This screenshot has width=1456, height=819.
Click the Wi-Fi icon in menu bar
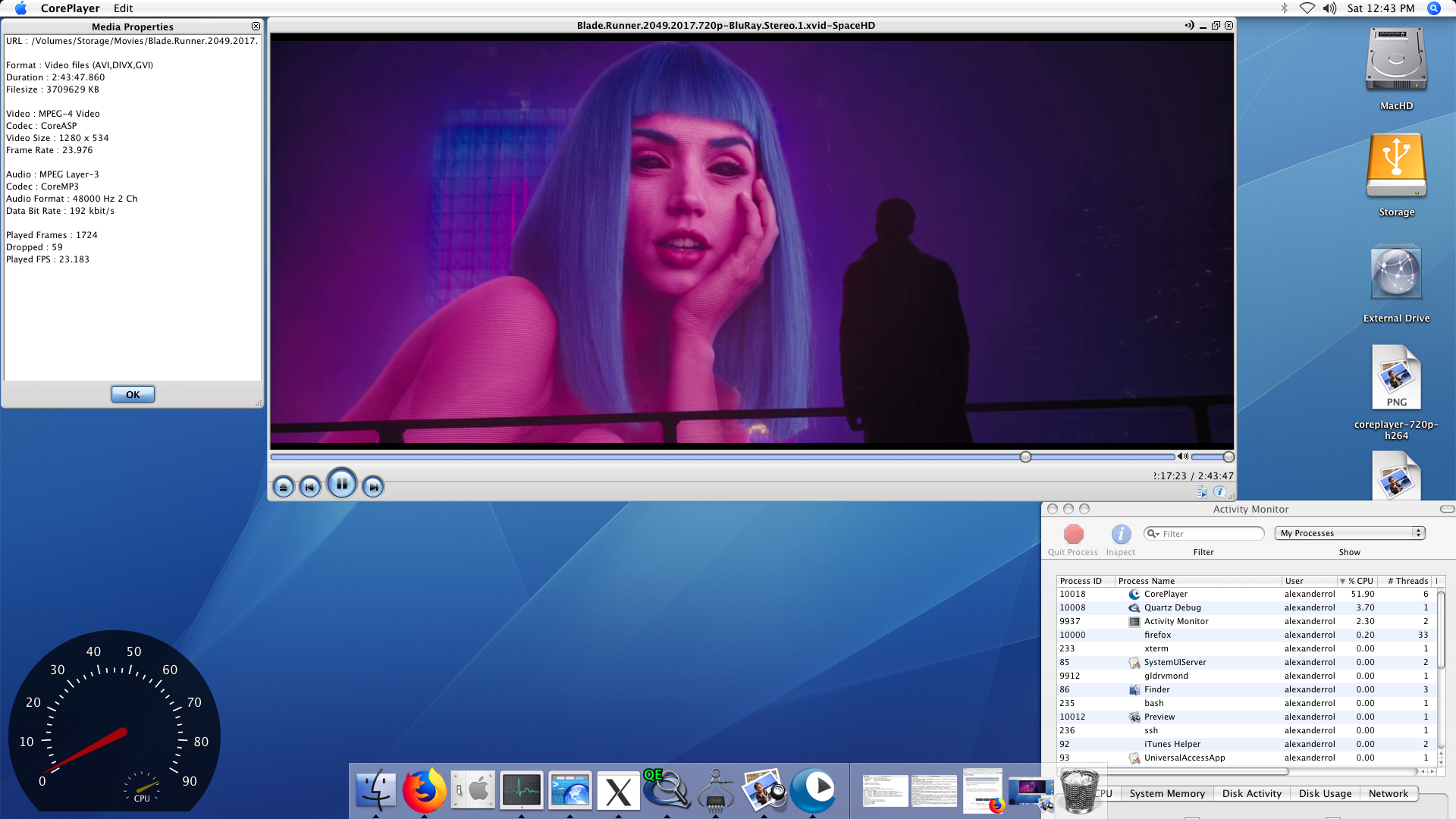pos(1307,8)
